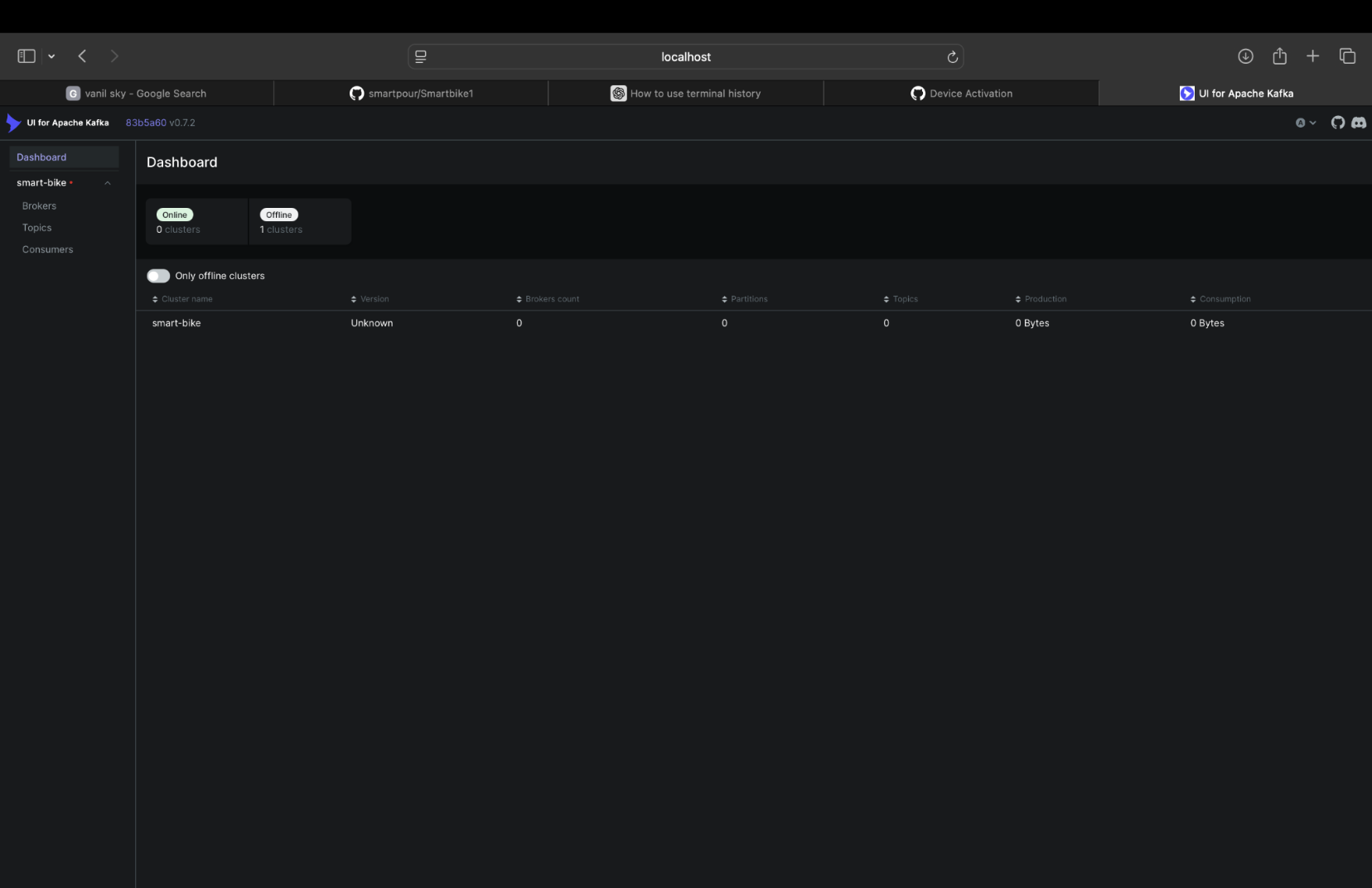This screenshot has width=1372, height=888.
Task: Toggle the Safari sidebar icon
Action: 26,55
